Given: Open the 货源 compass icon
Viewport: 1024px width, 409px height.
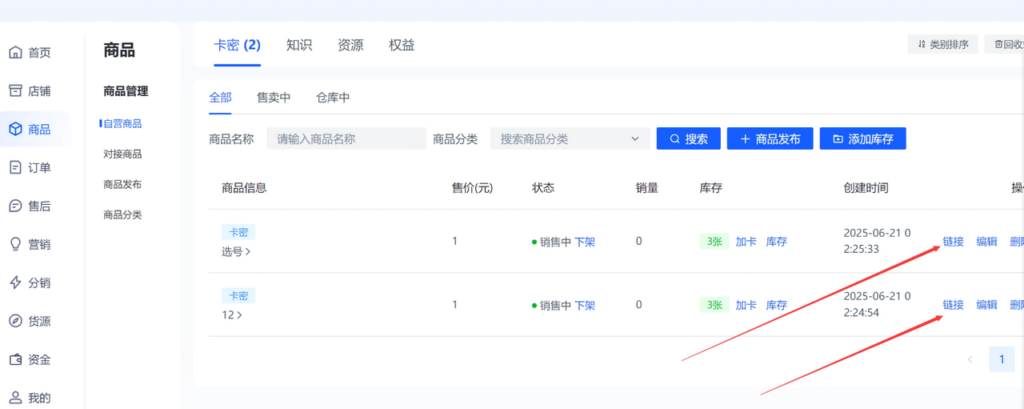Looking at the screenshot, I should (x=15, y=321).
